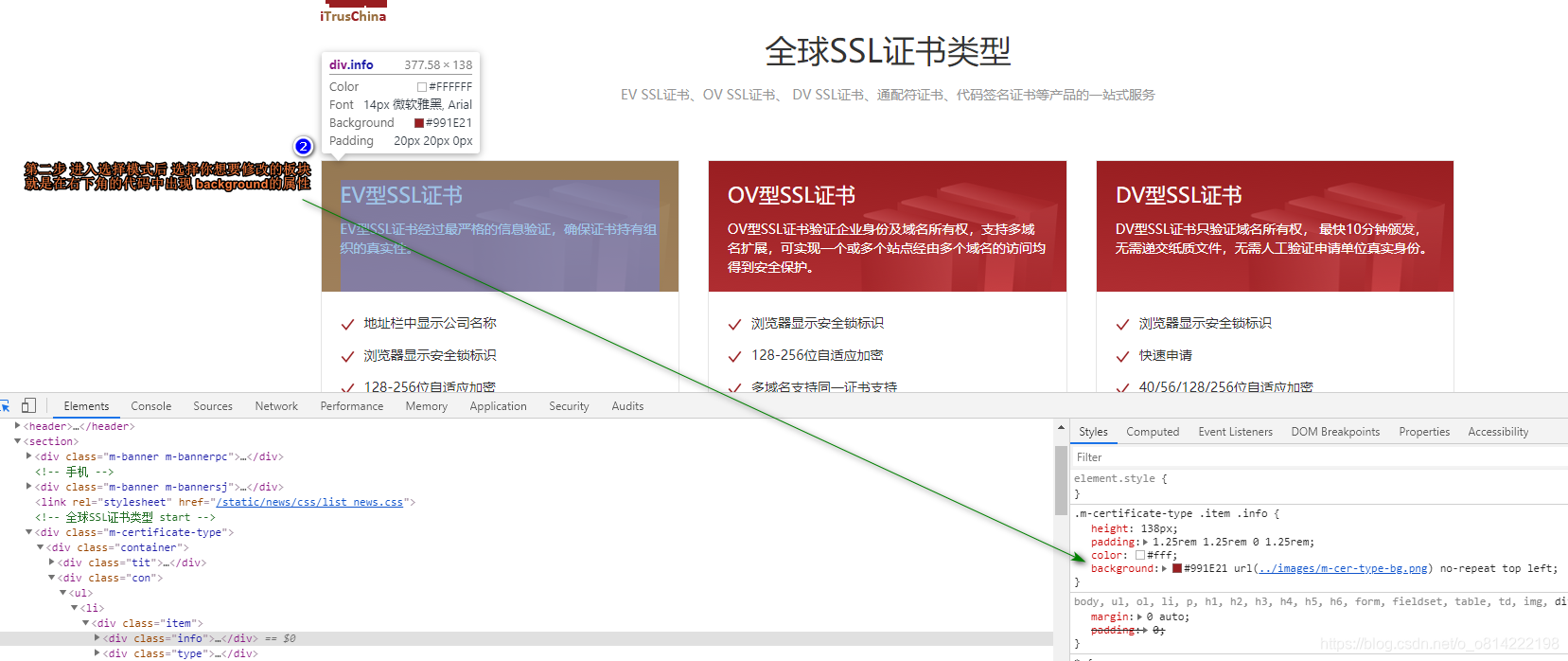Click the Elements panel vertical scrollbar thumb
This screenshot has height=661, width=1568.
pos(1061,480)
